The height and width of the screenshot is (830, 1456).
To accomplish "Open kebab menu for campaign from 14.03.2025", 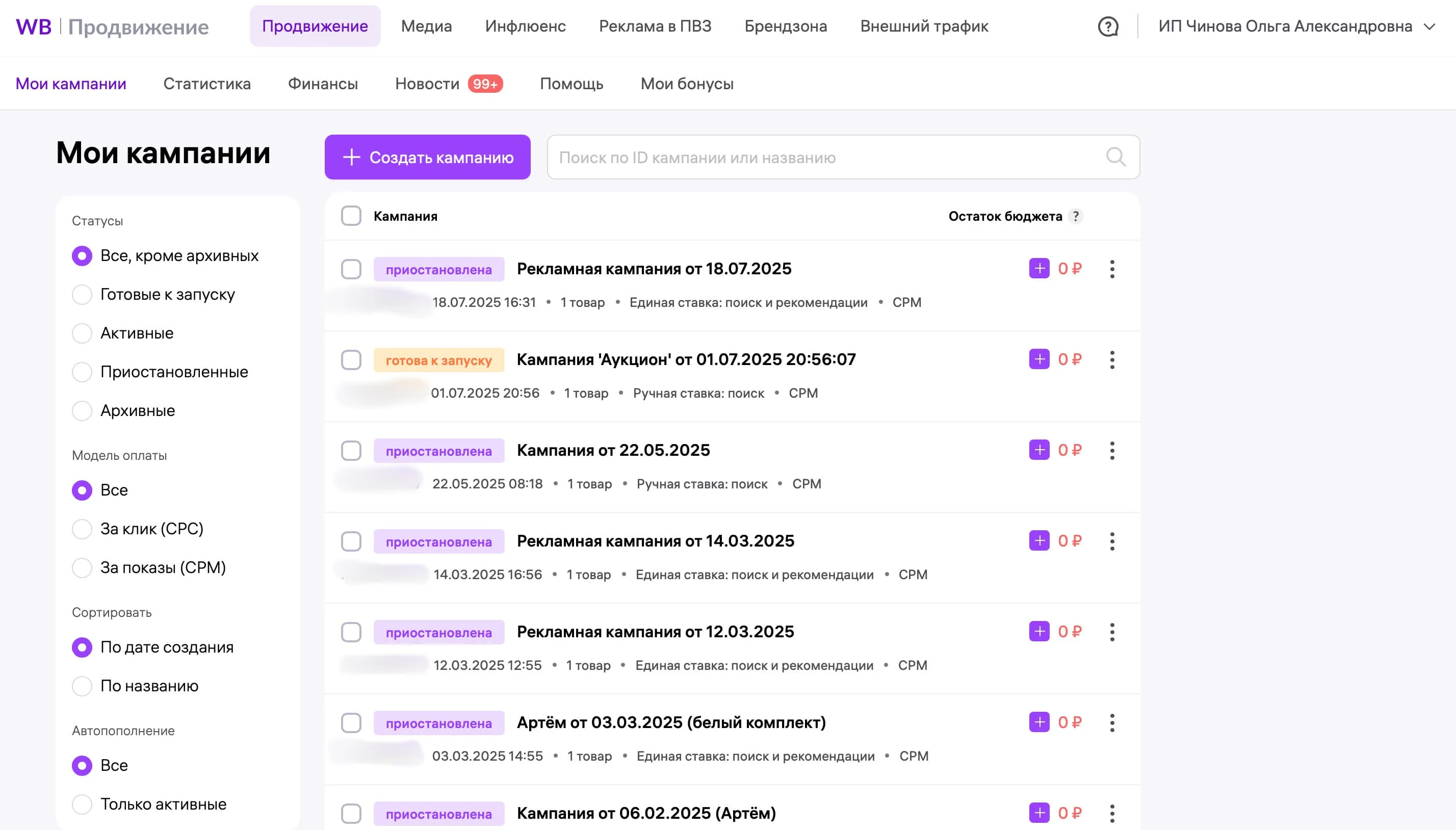I will click(x=1112, y=541).
